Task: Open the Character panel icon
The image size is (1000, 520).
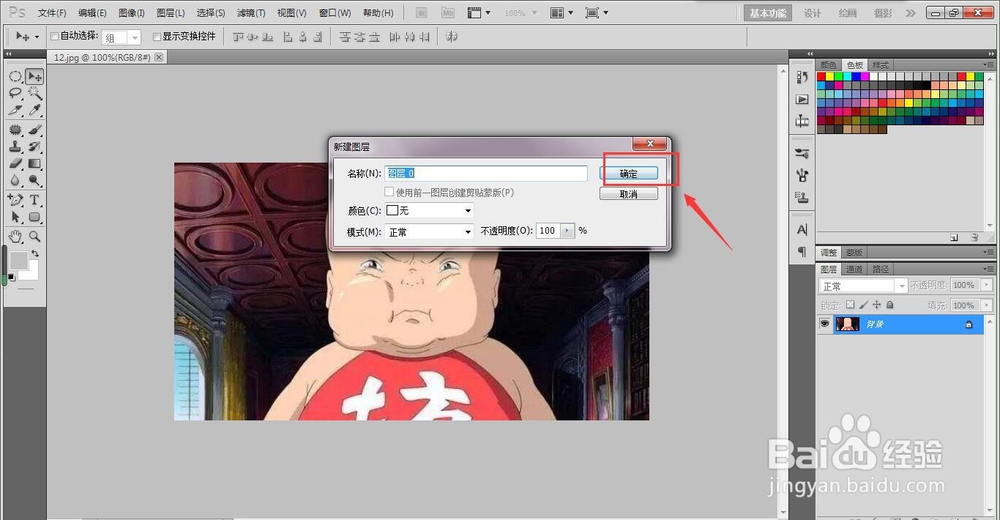Action: pos(802,230)
